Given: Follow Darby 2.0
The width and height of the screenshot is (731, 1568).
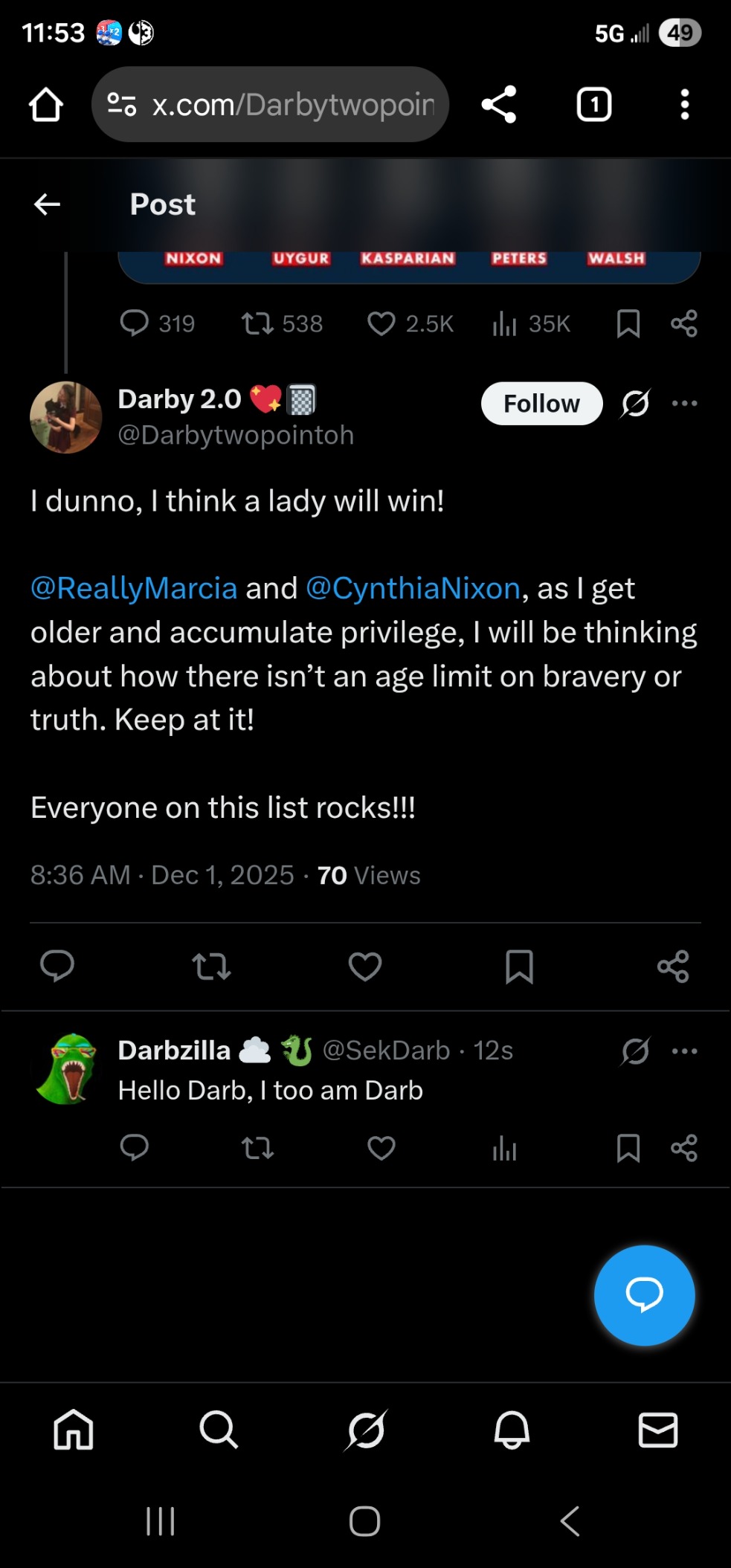Looking at the screenshot, I should 541,404.
